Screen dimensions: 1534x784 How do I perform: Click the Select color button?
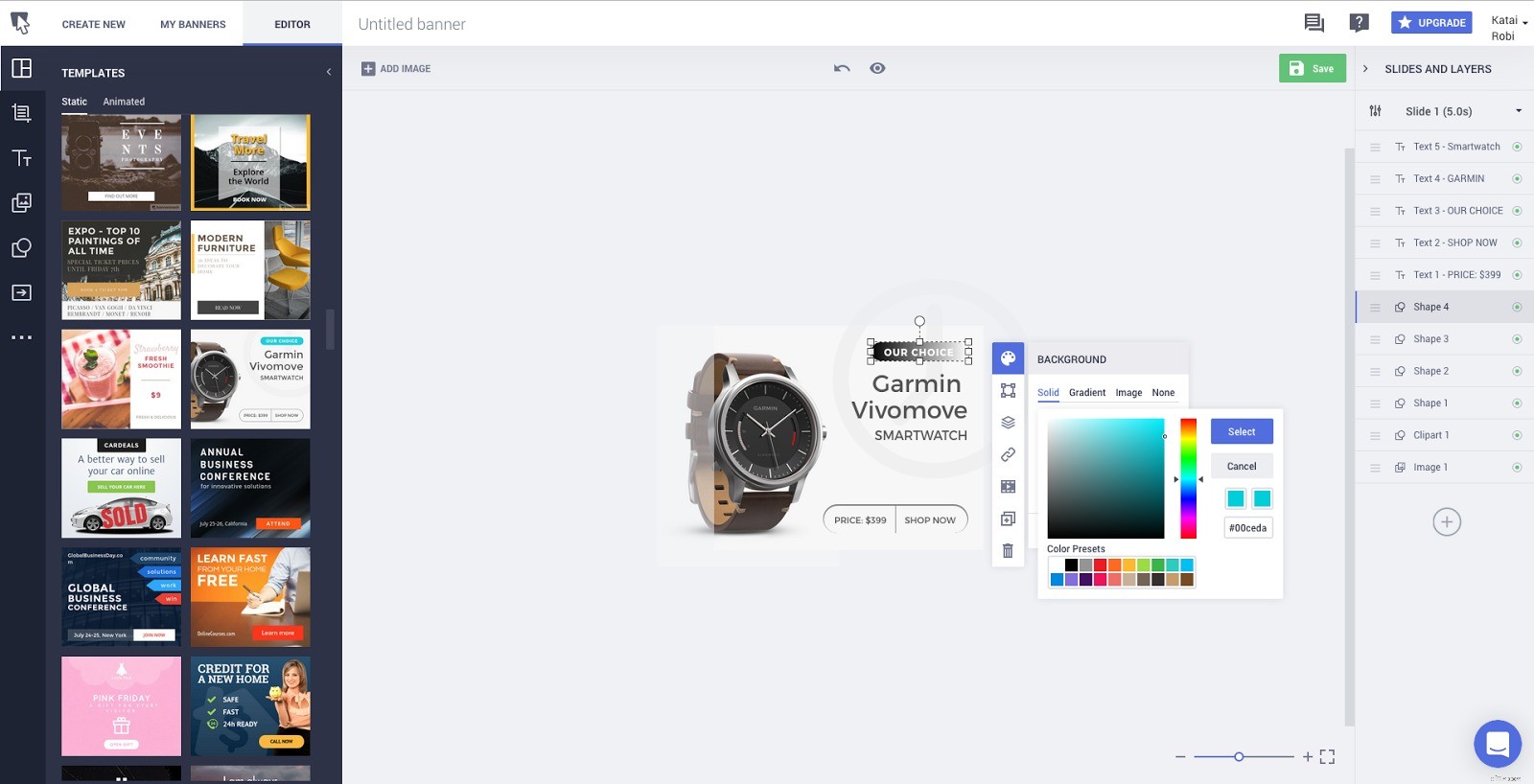pos(1241,431)
